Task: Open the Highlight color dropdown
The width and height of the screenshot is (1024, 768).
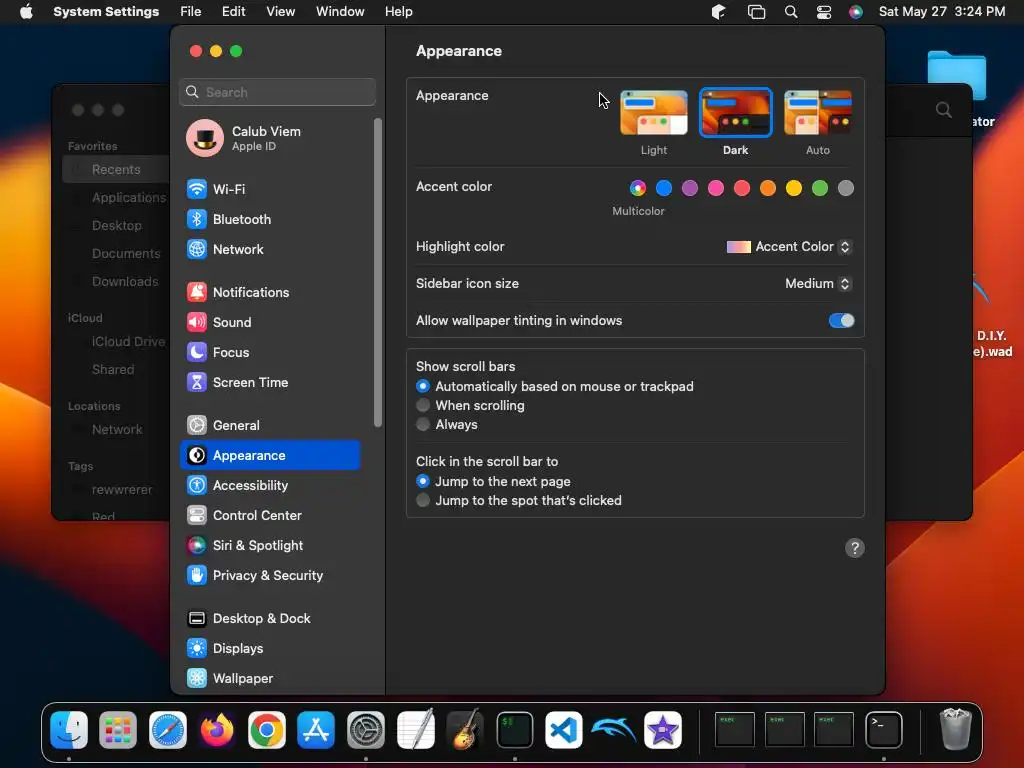Action: [789, 247]
